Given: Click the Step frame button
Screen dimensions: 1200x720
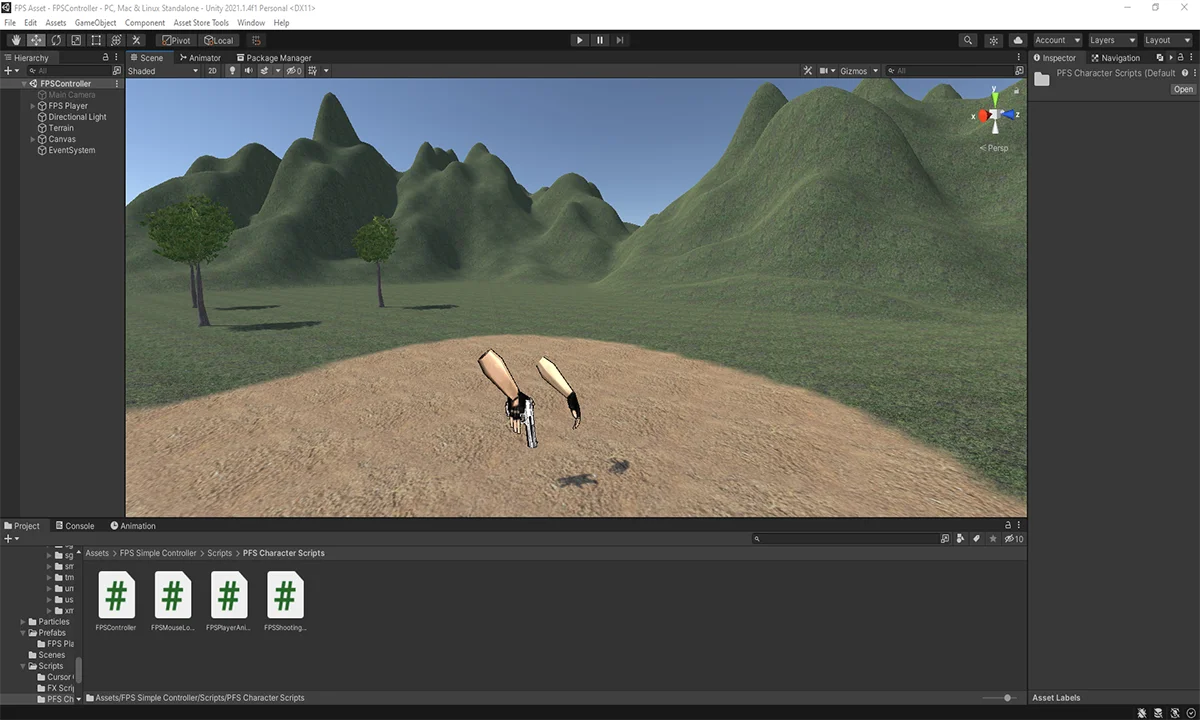Looking at the screenshot, I should (x=620, y=40).
